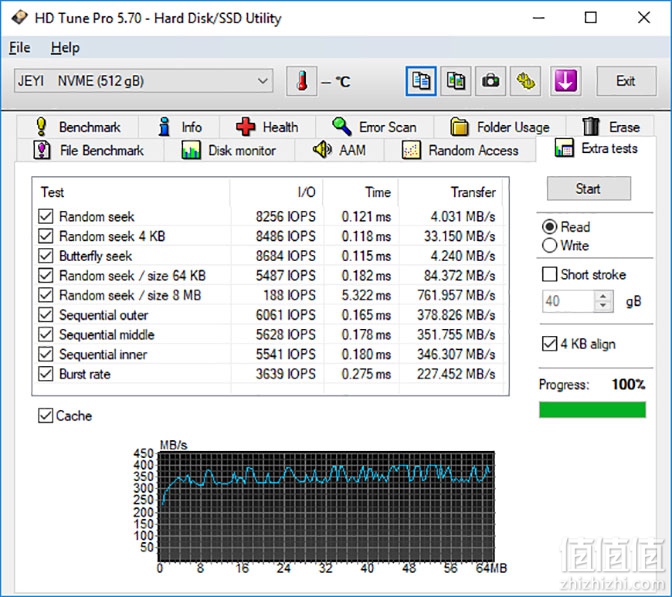Click the Exit button
The height and width of the screenshot is (597, 672).
[626, 81]
